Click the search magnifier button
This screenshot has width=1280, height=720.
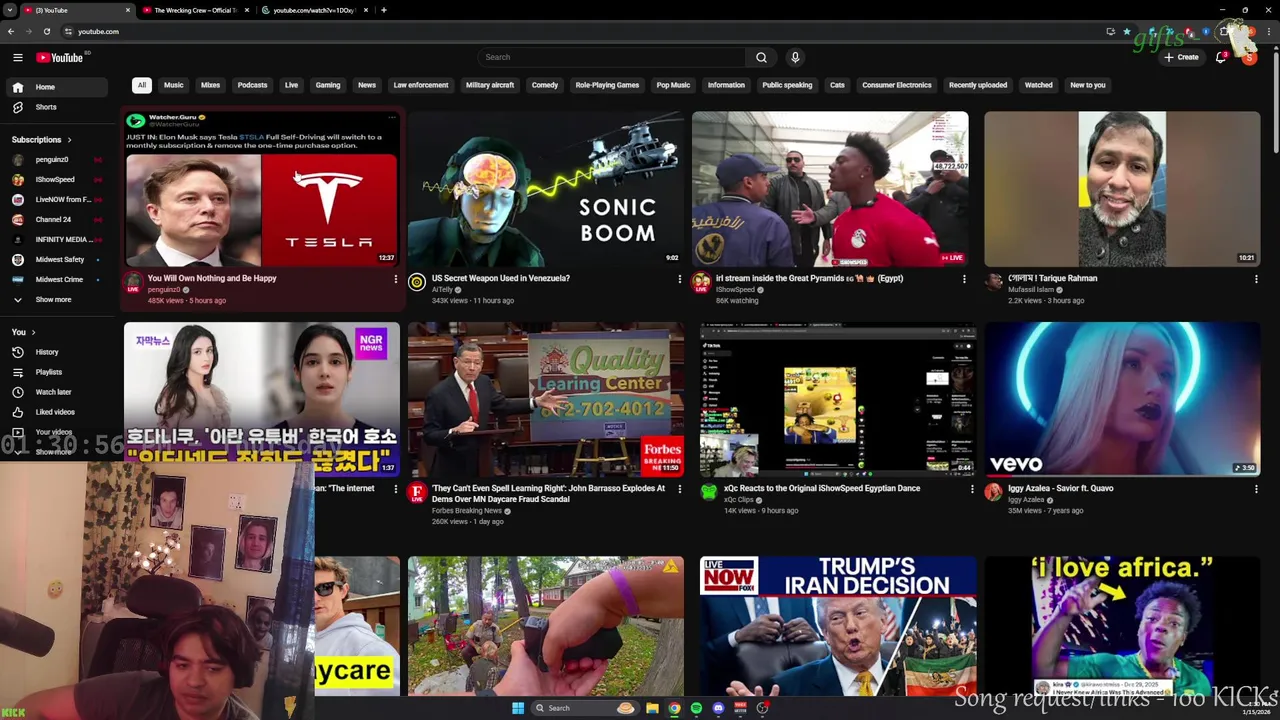coord(761,57)
